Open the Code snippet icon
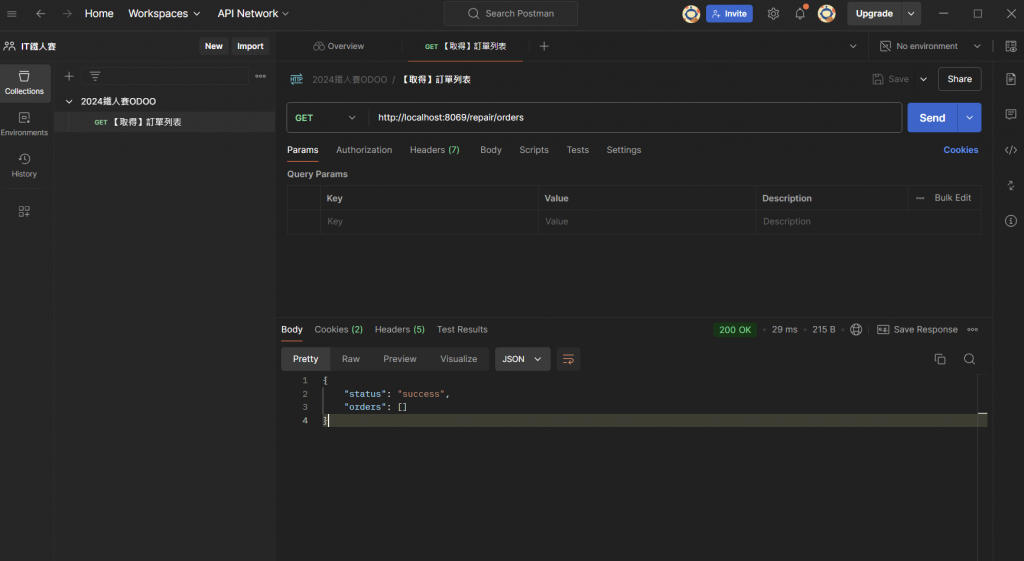Screen dimensions: 1024x561 pyautogui.click(x=1011, y=150)
